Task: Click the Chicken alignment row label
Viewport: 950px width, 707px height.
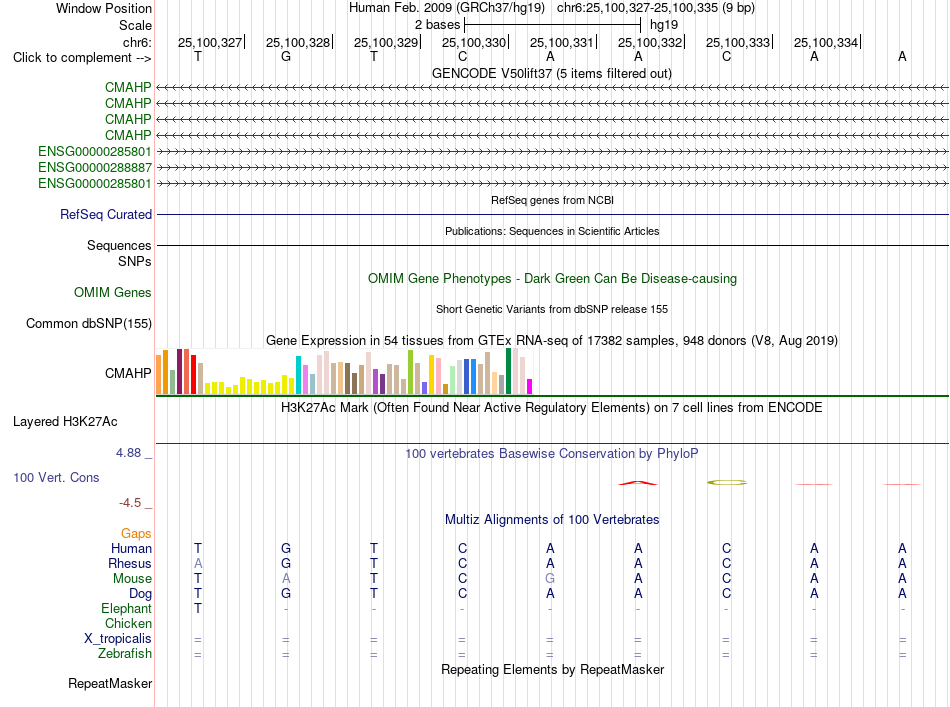Action: point(128,623)
